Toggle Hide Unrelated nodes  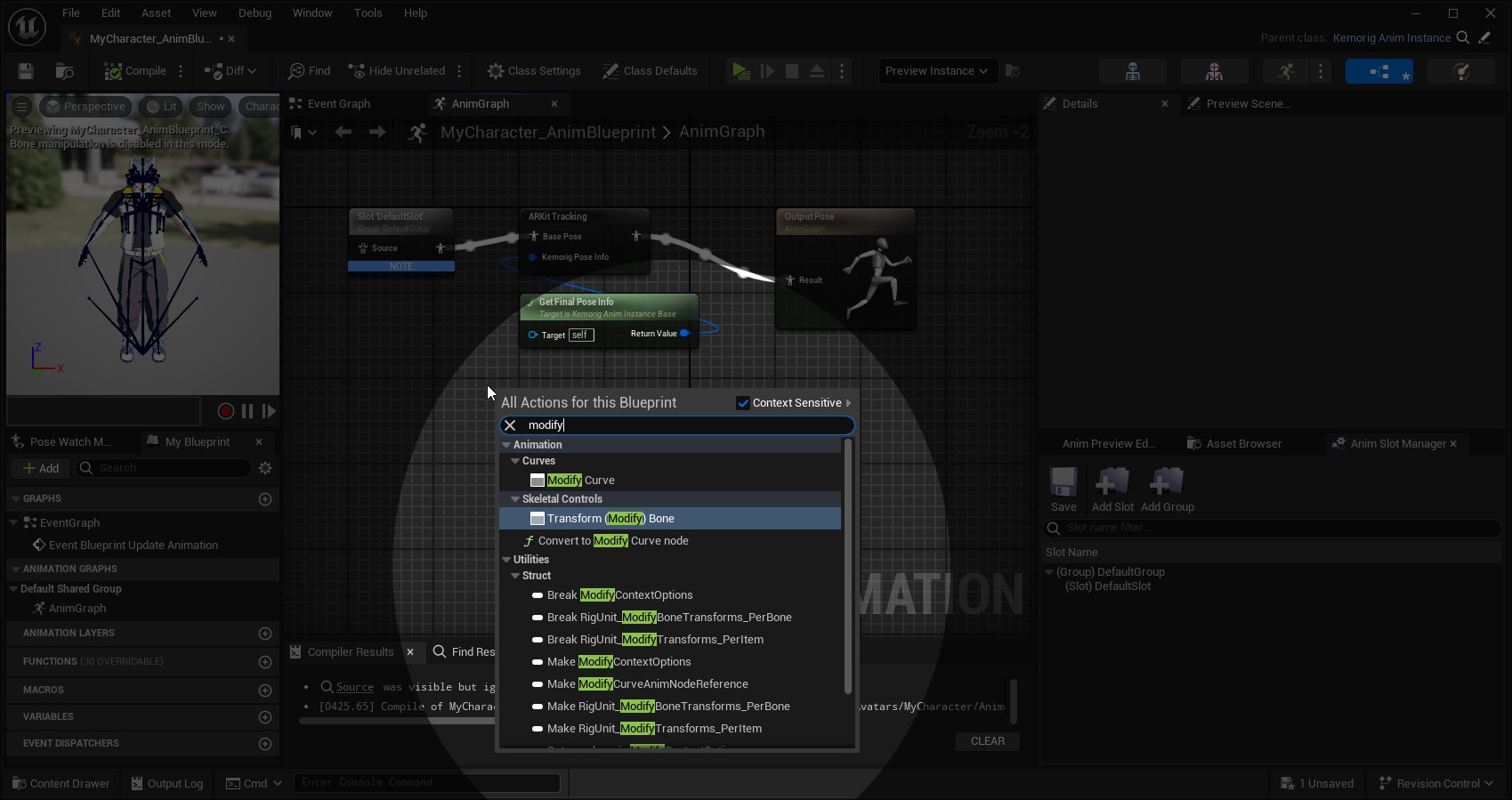point(396,71)
